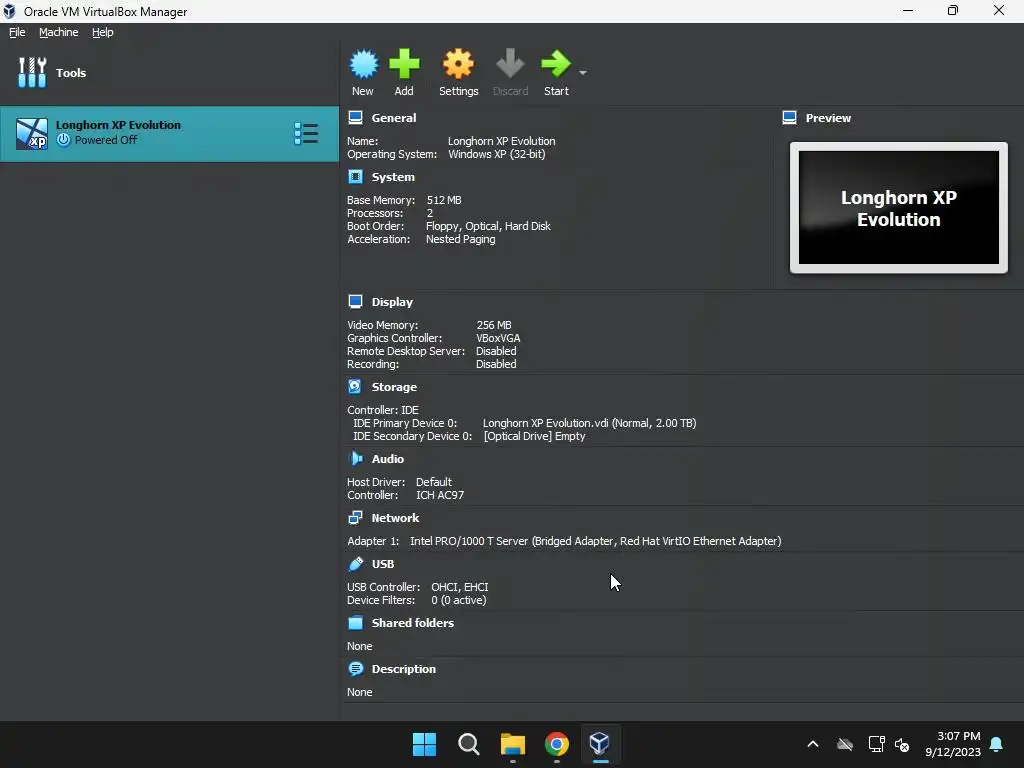The height and width of the screenshot is (768, 1024).
Task: Open File Explorer from taskbar
Action: point(513,744)
